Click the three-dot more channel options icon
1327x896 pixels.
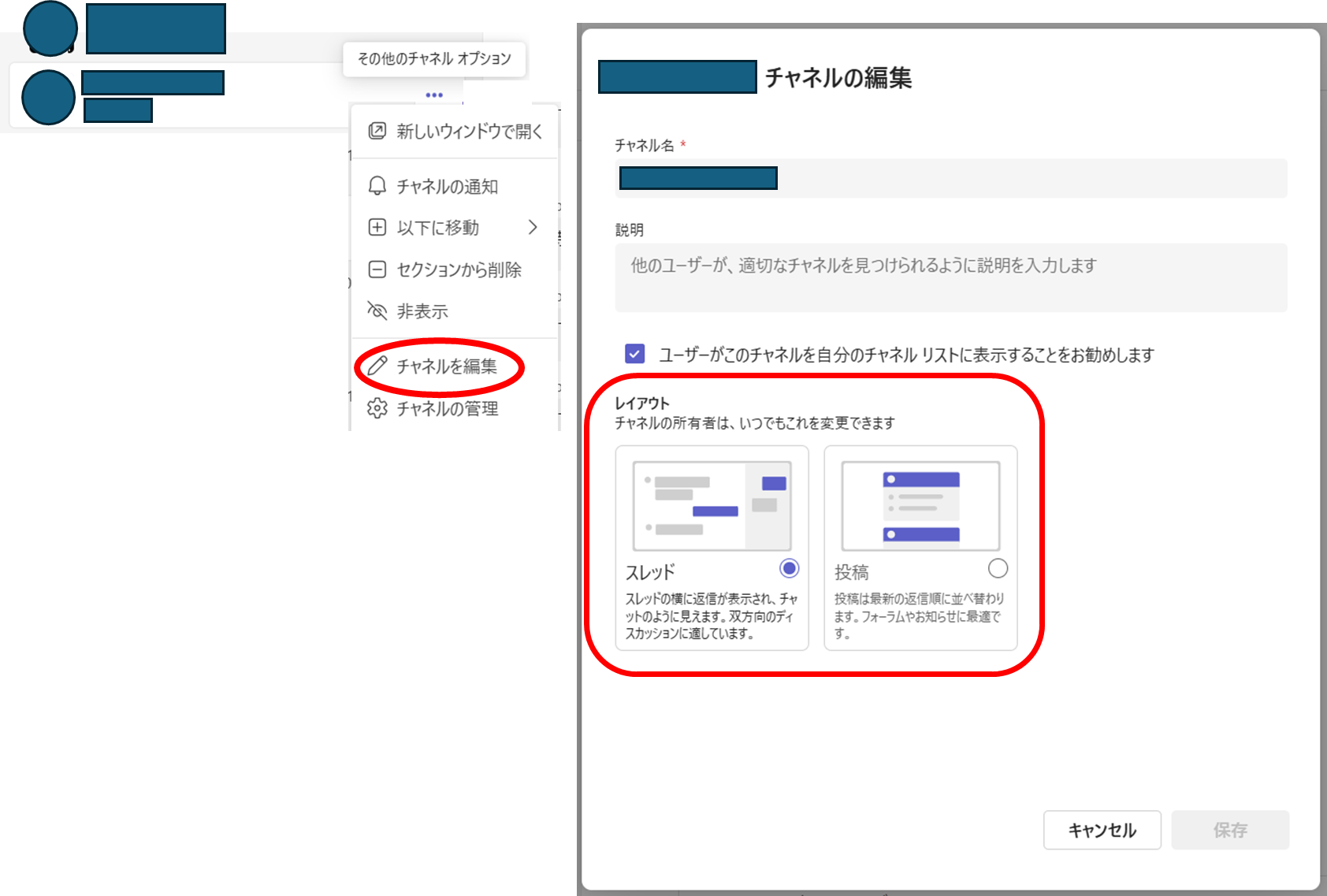tap(434, 95)
